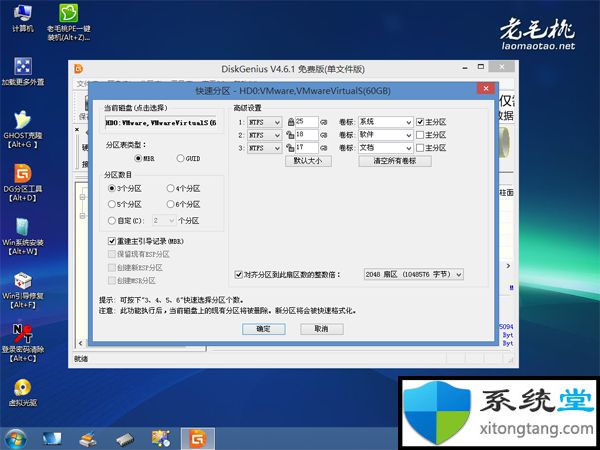Open the 2048 扇区 alignment dropdown
The width and height of the screenshot is (600, 450).
click(x=413, y=274)
